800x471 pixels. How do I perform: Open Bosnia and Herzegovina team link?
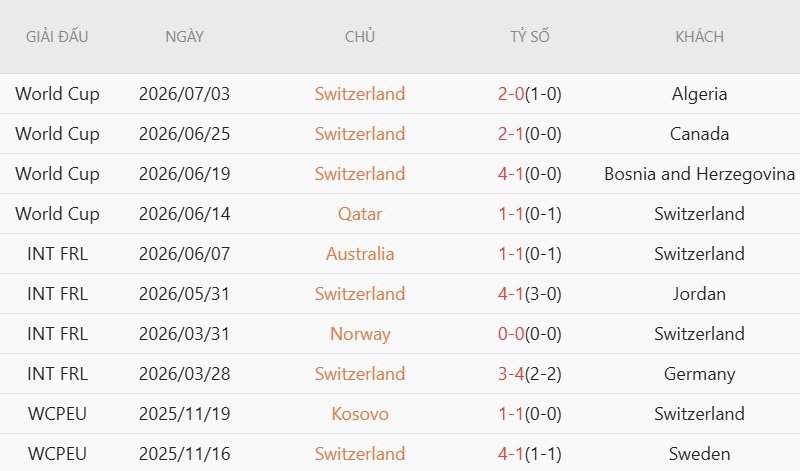tap(699, 174)
